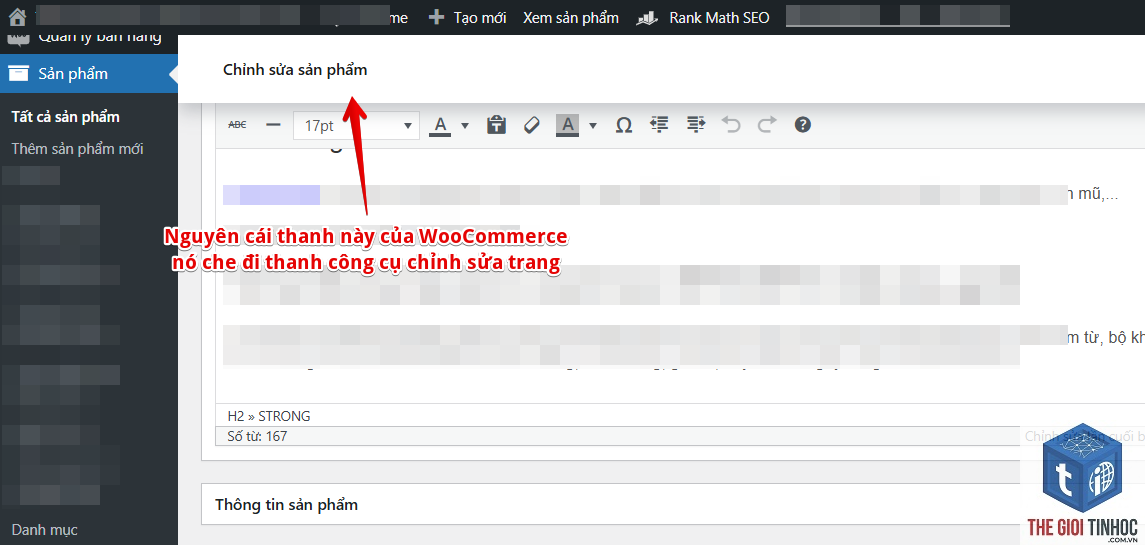Expand the background color picker arrow
This screenshot has width=1145, height=545.
(593, 126)
